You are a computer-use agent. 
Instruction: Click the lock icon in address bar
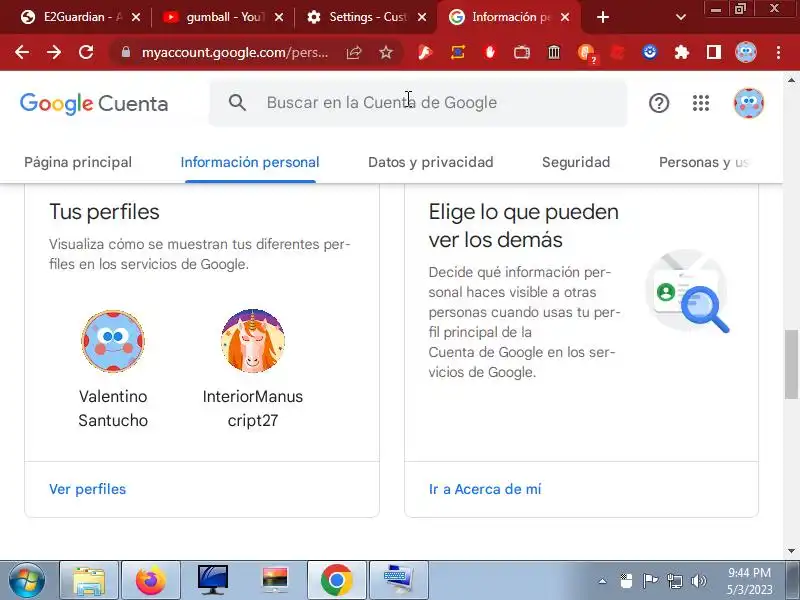pos(126,53)
